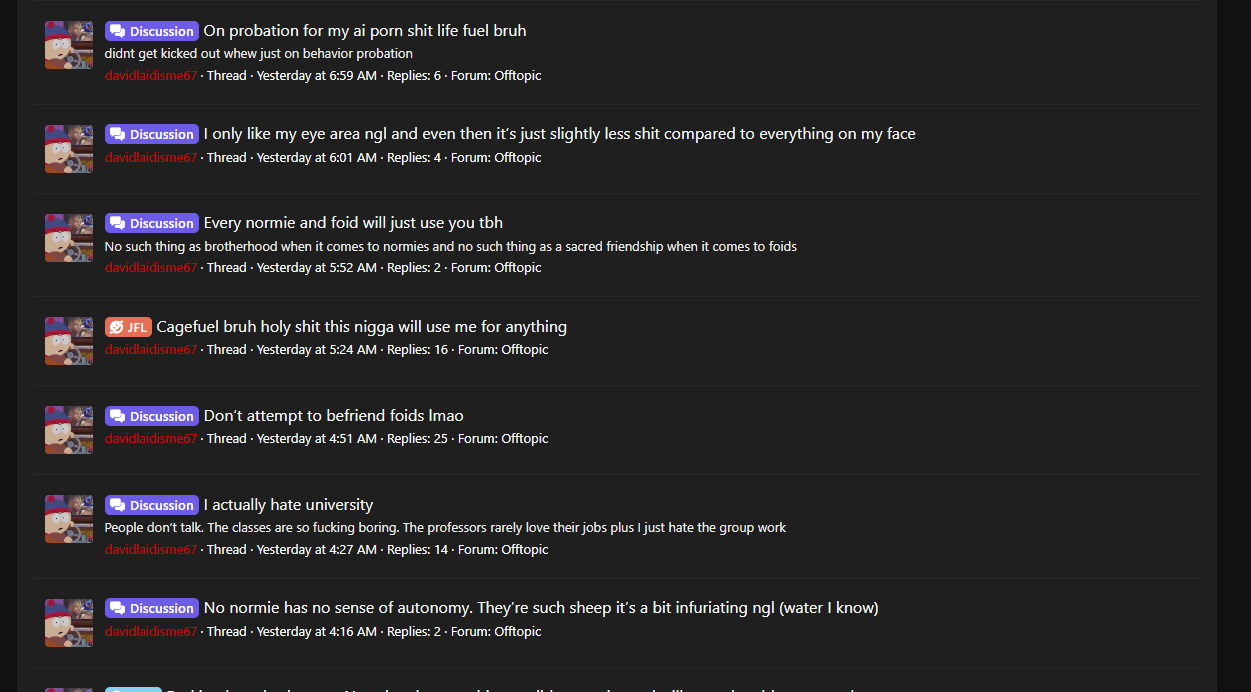Go to Offtopic forum from 16-replies thread
Image resolution: width=1251 pixels, height=692 pixels.
pos(524,349)
